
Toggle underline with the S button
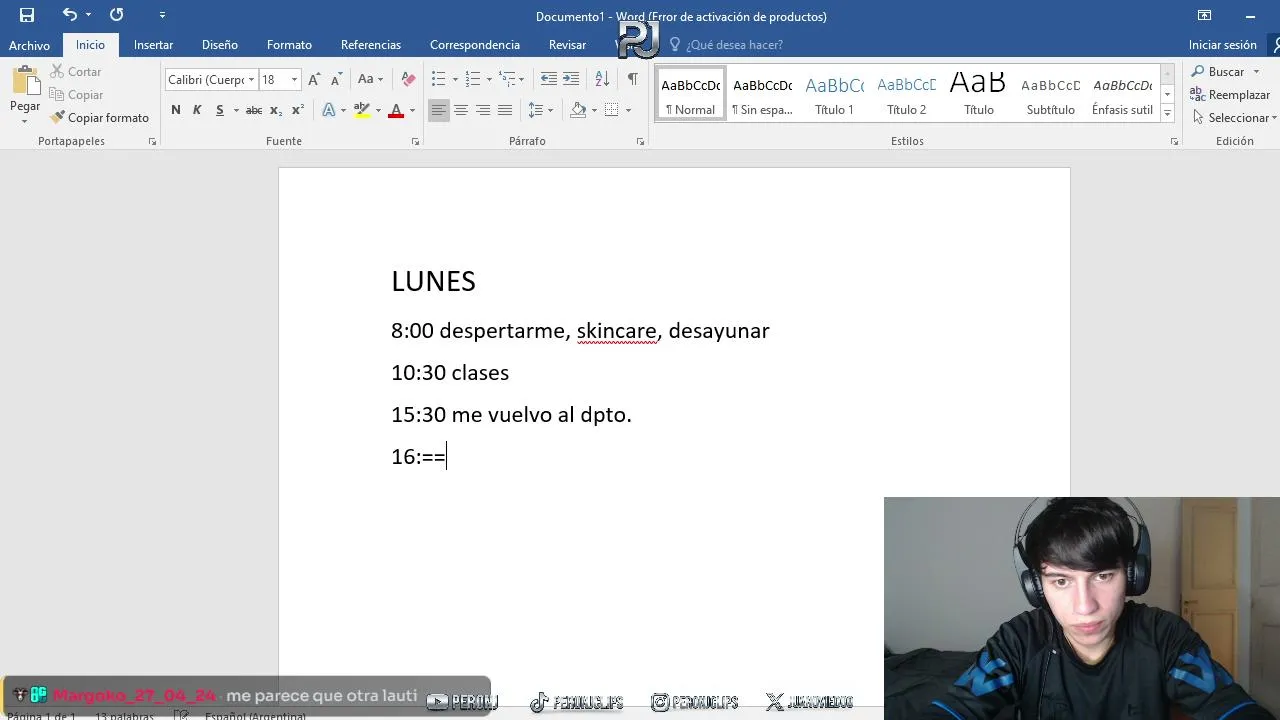(x=219, y=111)
